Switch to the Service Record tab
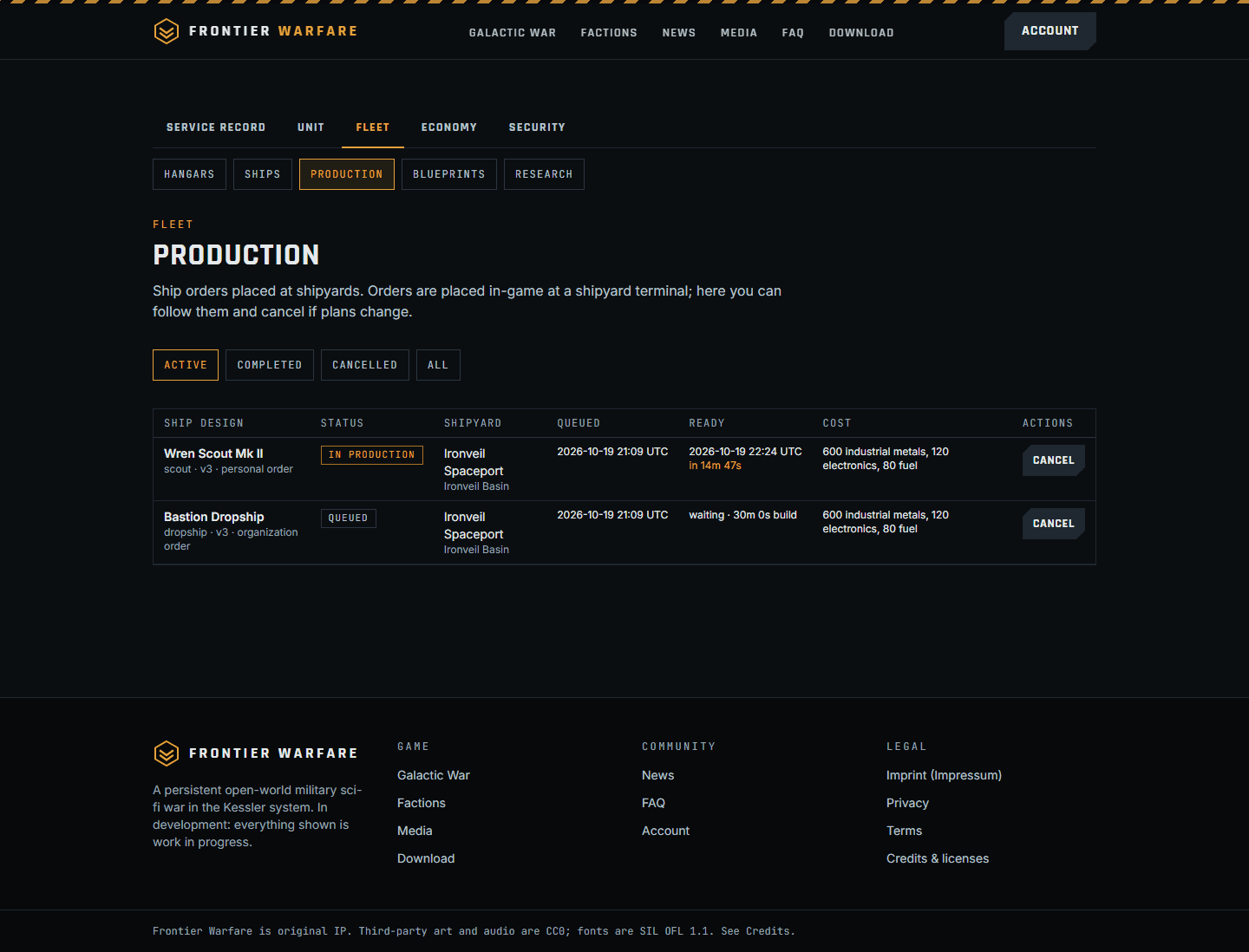The image size is (1249, 952). [x=216, y=127]
